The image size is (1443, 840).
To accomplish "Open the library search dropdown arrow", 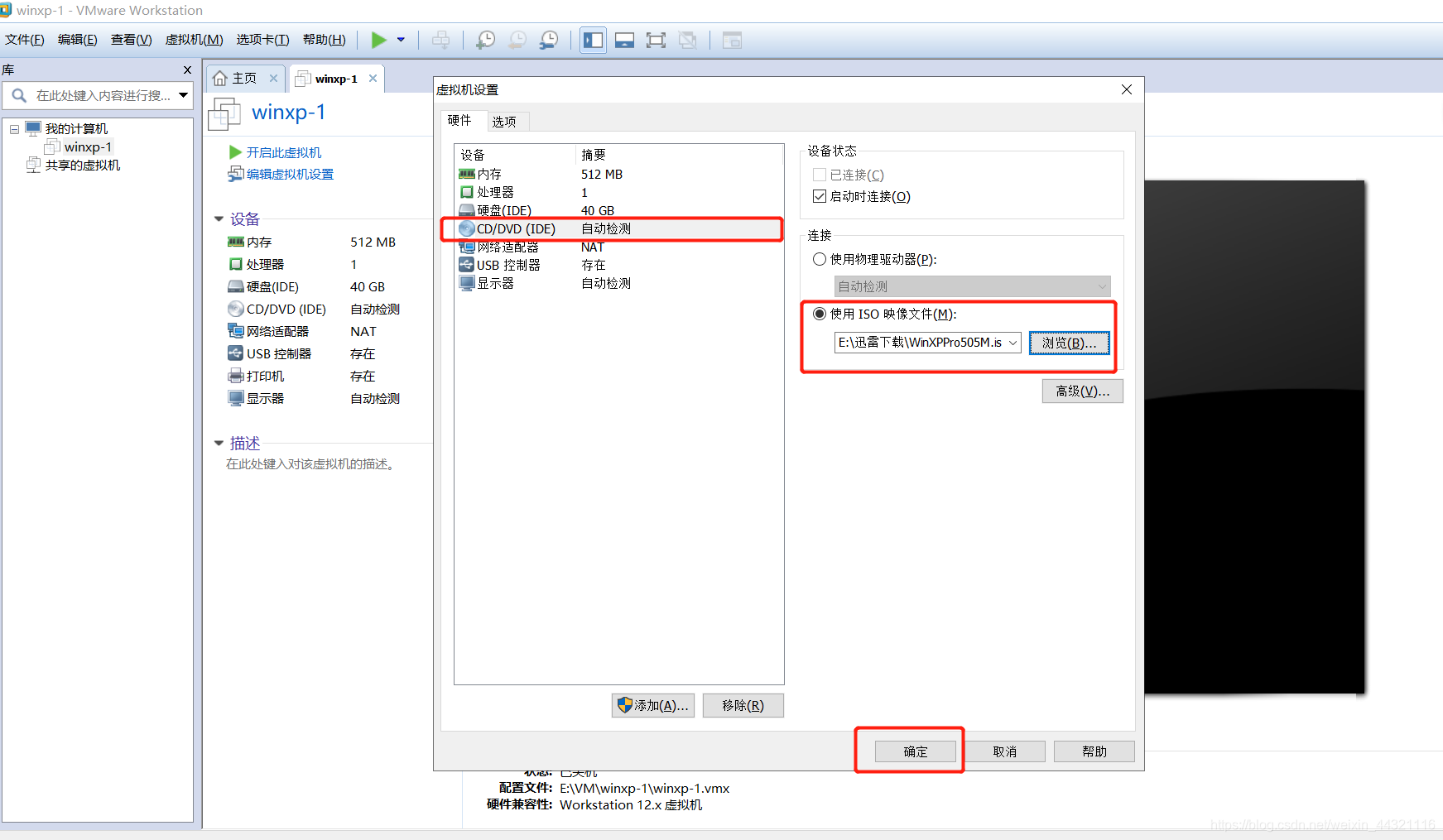I will tap(184, 96).
